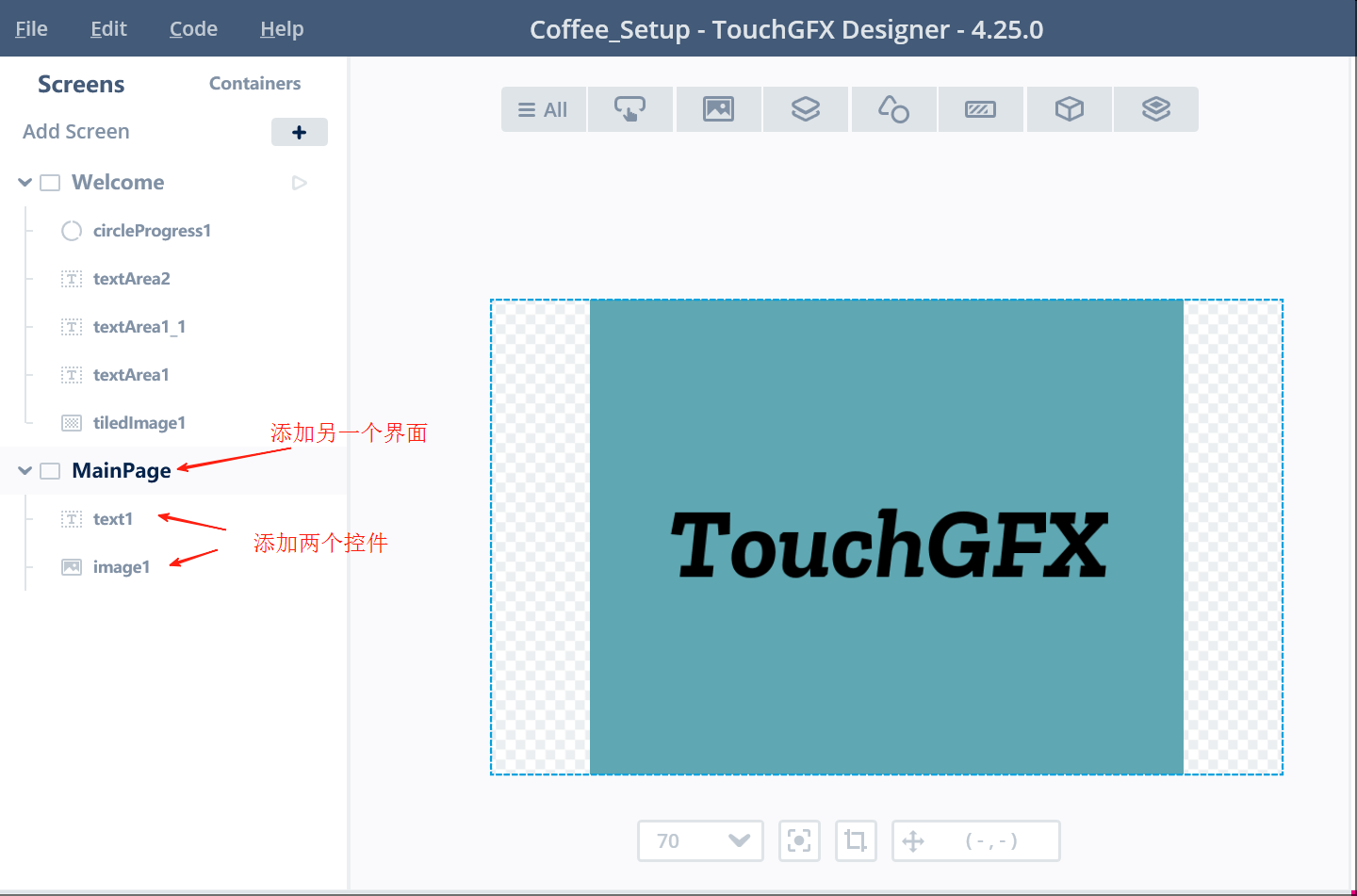This screenshot has width=1357, height=896.
Task: Open the Shapes widget category
Action: coord(894,109)
